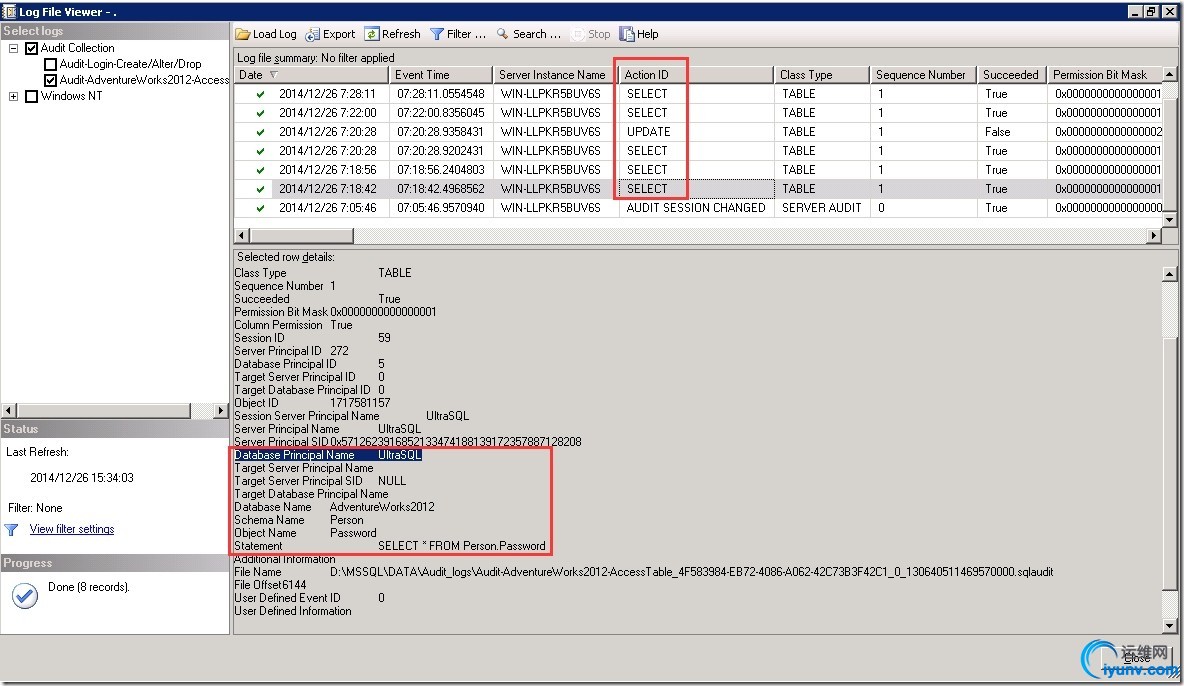Image resolution: width=1184 pixels, height=686 pixels.
Task: Click the 07:20:28.9202431 event time cell
Action: 441,151
